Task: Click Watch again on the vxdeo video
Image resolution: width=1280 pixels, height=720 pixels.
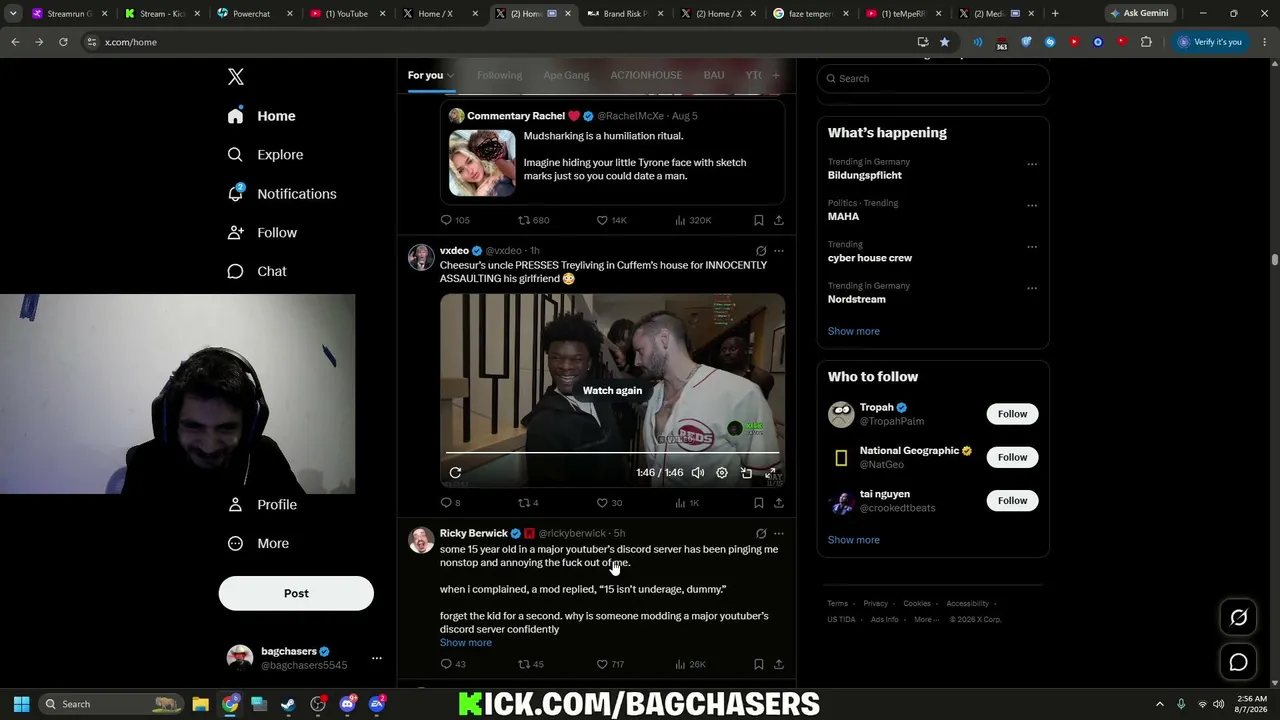Action: pos(612,391)
